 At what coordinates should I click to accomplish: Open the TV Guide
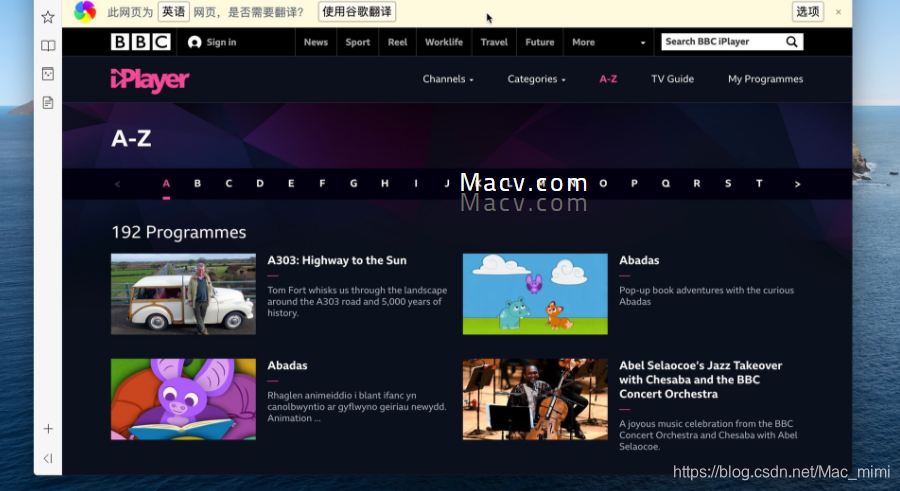[x=672, y=79]
